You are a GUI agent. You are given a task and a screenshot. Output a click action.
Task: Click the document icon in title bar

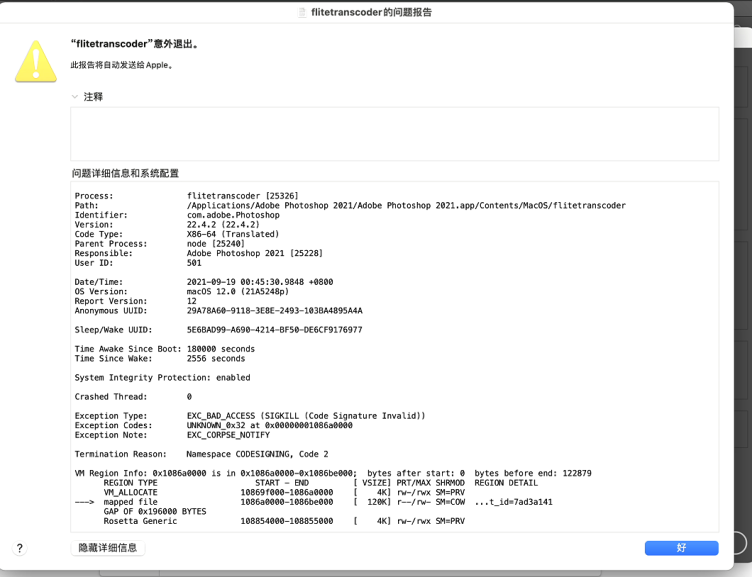[302, 12]
